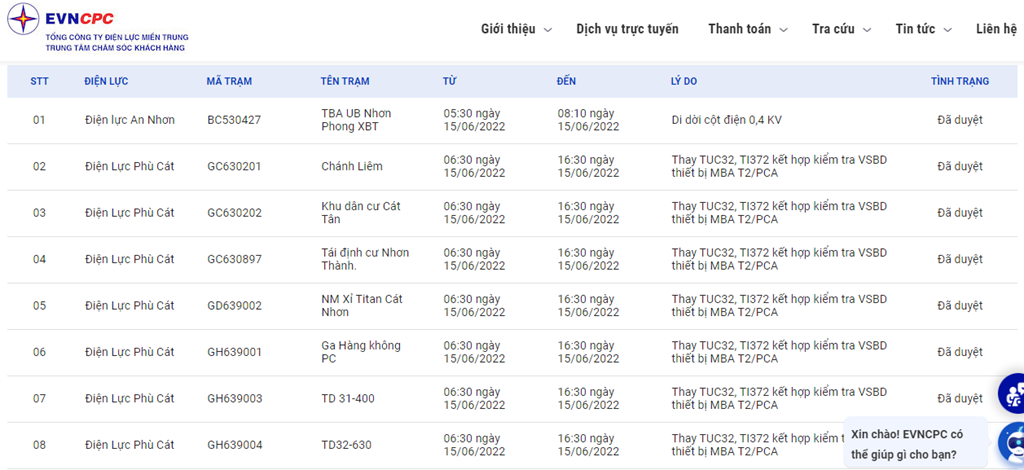Select station code GH639003 cell
Image resolution: width=1024 pixels, height=470 pixels.
(x=234, y=399)
